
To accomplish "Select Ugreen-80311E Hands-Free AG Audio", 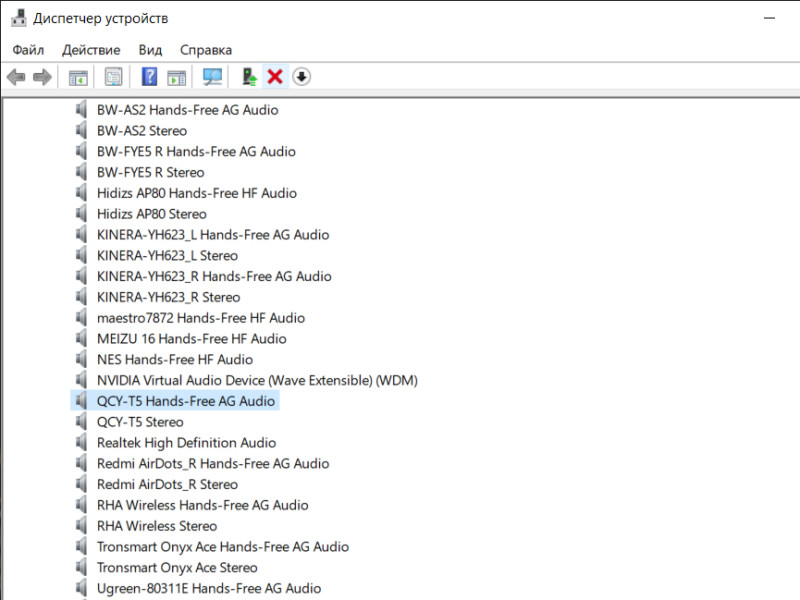I will pos(209,588).
